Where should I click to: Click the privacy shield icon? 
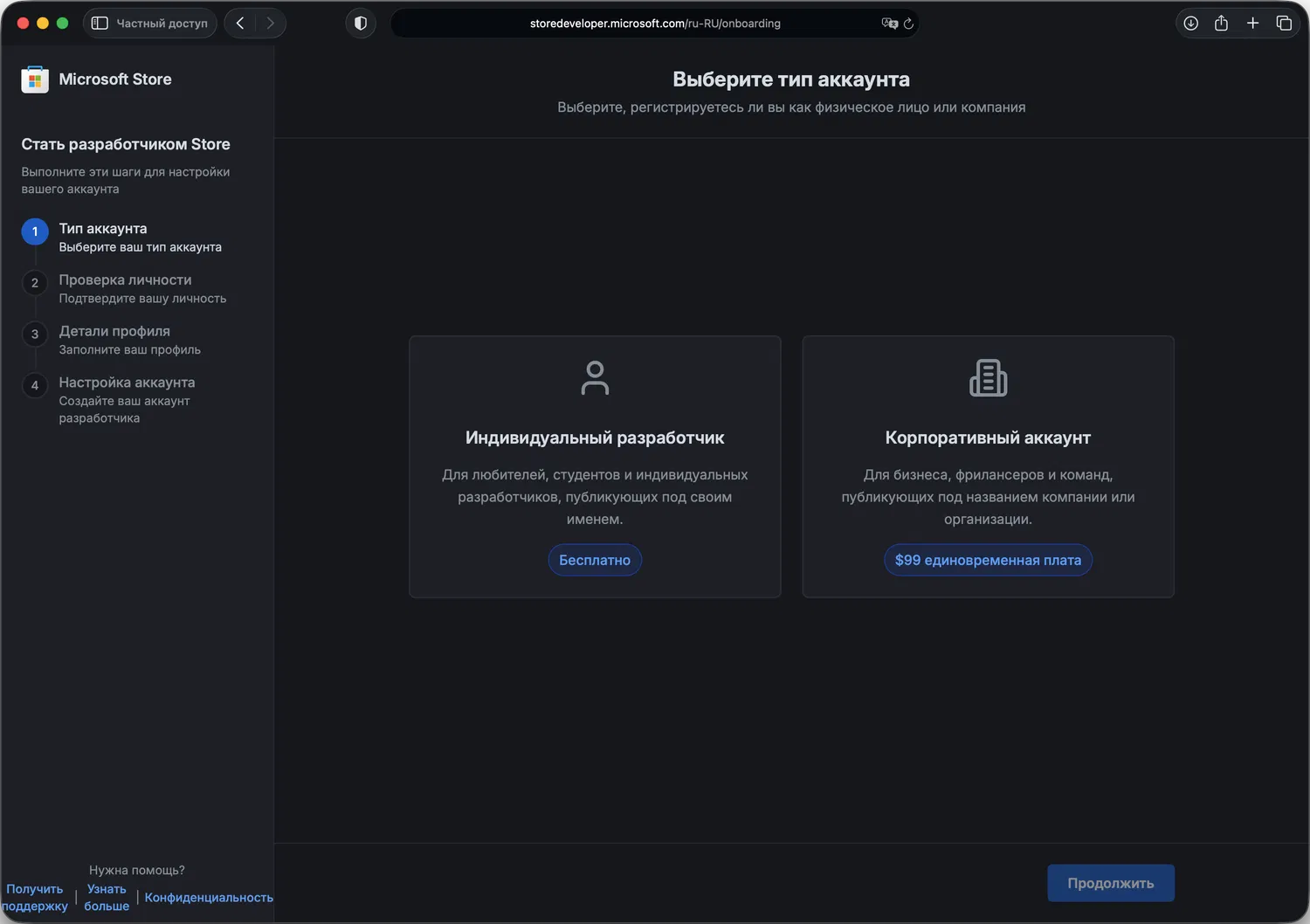tap(361, 24)
